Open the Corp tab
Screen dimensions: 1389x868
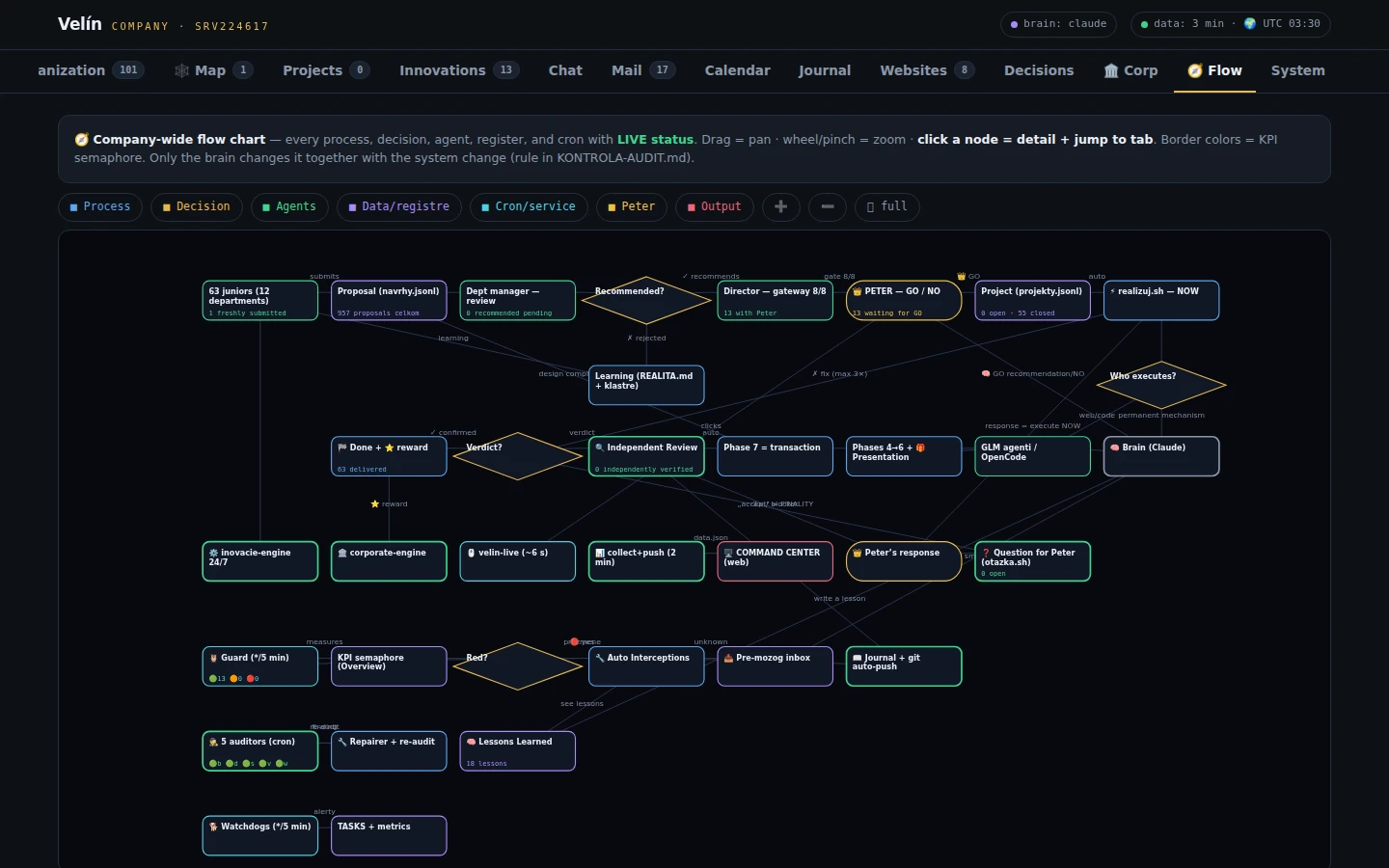(1130, 70)
